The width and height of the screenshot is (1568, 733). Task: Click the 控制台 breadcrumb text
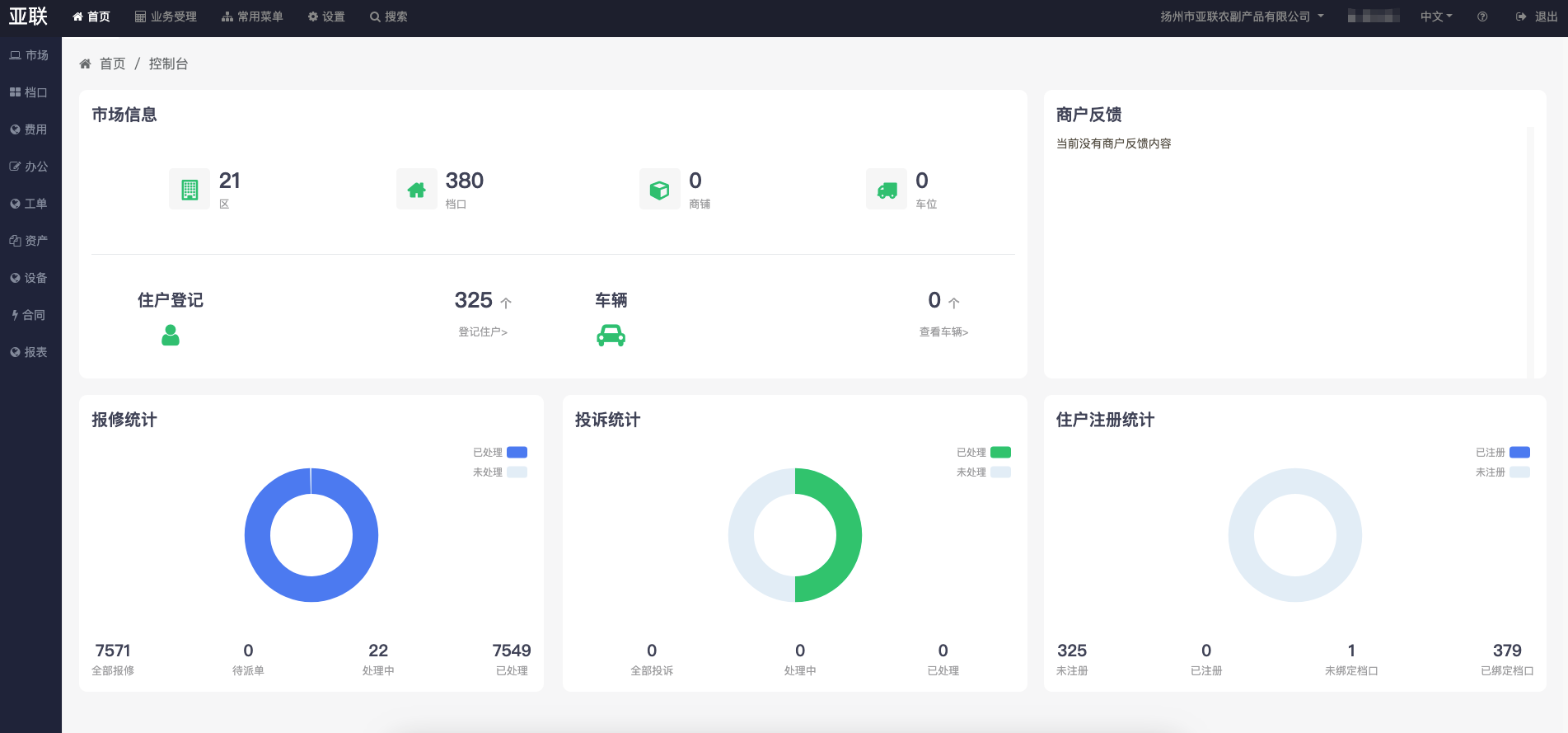coord(169,63)
